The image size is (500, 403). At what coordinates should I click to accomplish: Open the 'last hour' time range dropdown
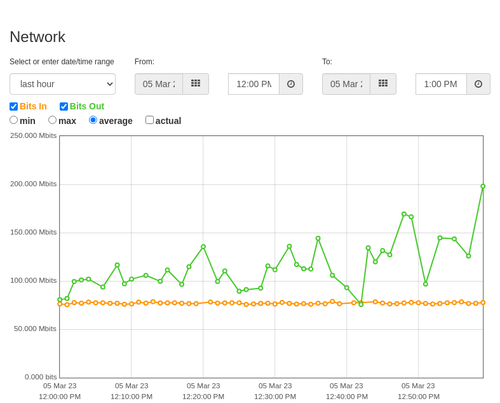tap(63, 84)
